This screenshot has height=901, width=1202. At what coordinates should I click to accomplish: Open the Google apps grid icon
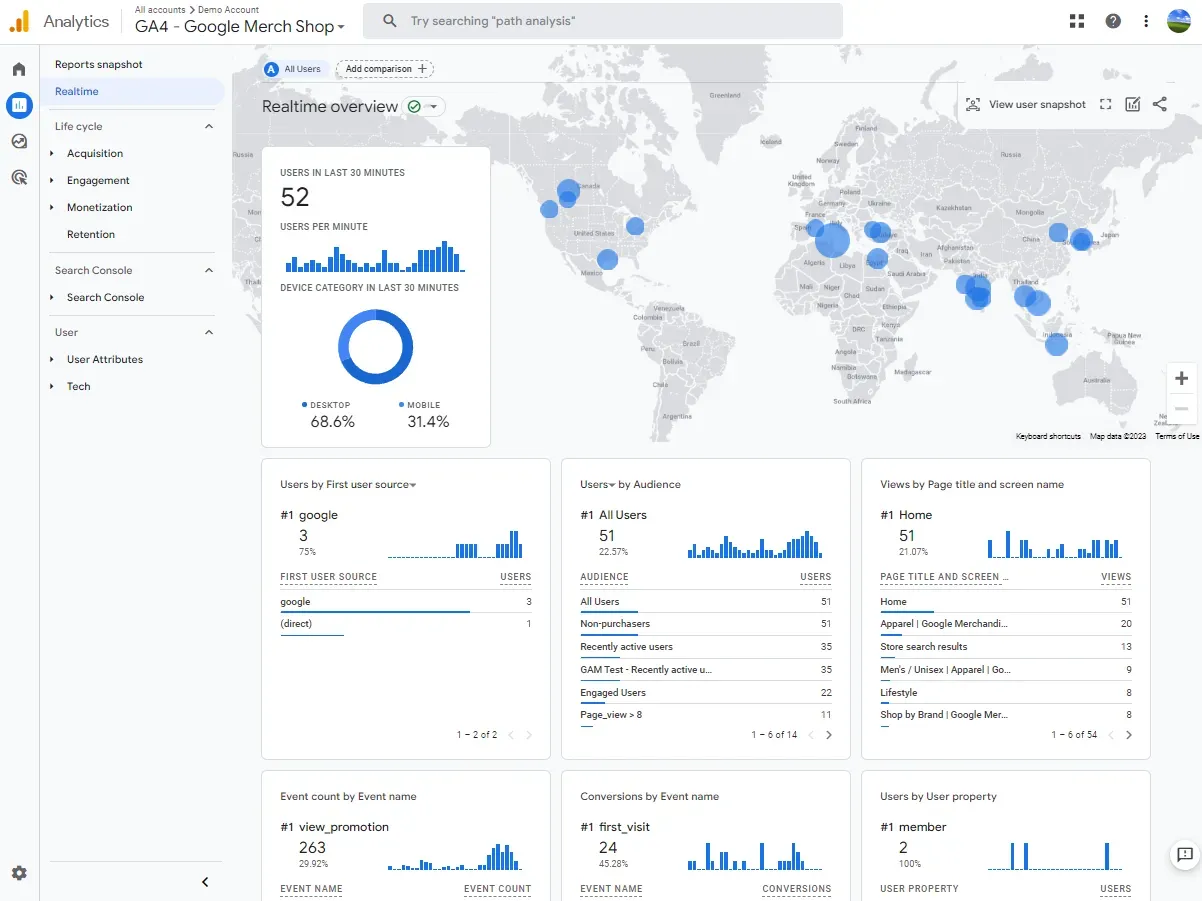(1077, 21)
